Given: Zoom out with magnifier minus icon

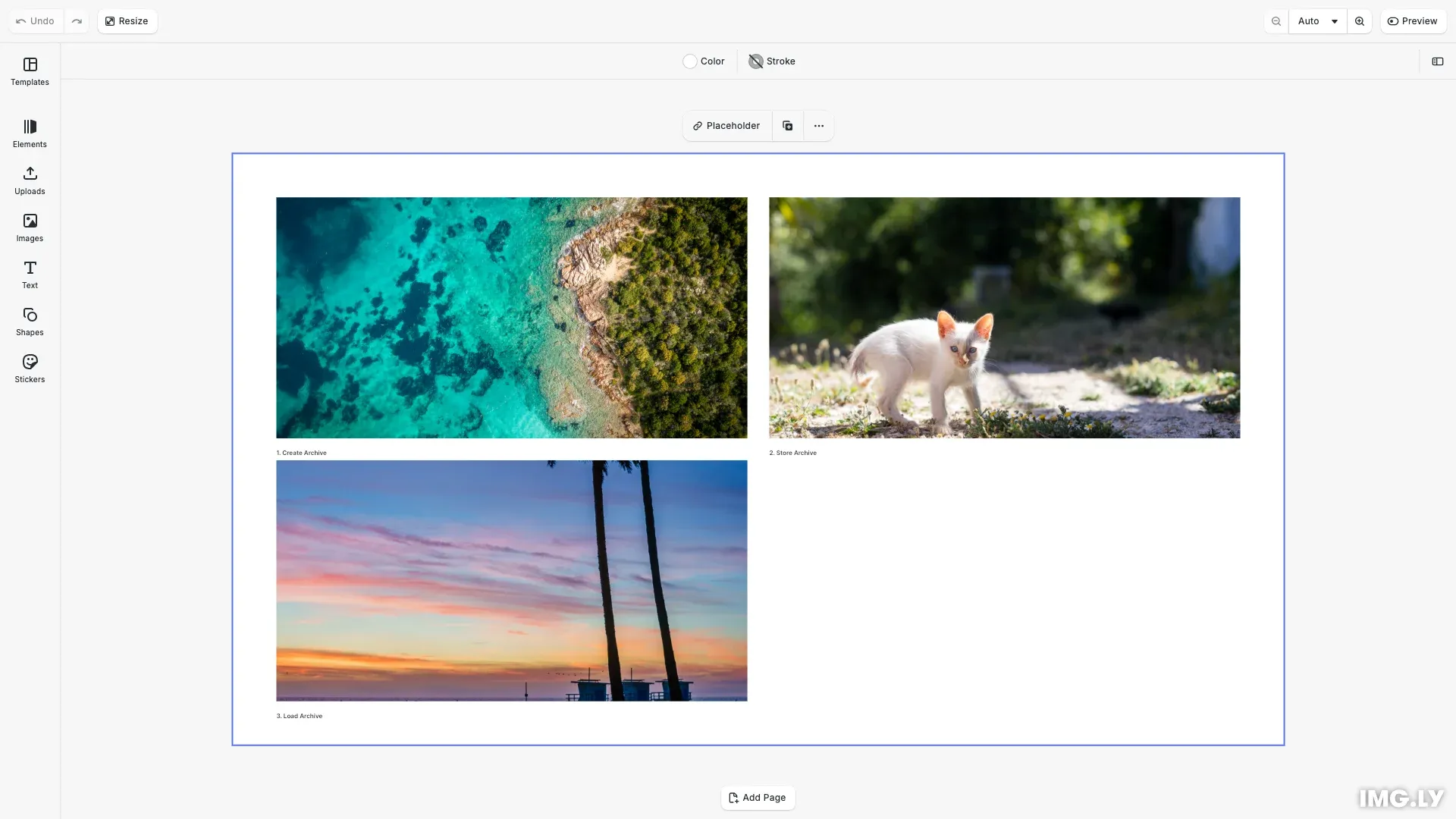Looking at the screenshot, I should coord(1276,21).
